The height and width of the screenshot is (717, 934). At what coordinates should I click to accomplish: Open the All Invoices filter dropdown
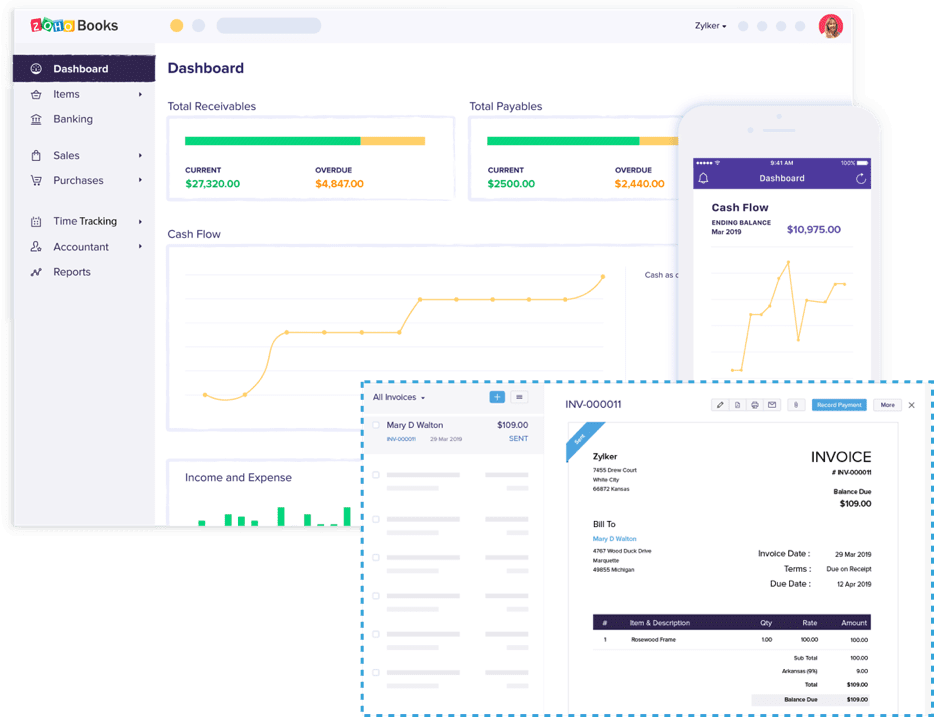coord(399,397)
